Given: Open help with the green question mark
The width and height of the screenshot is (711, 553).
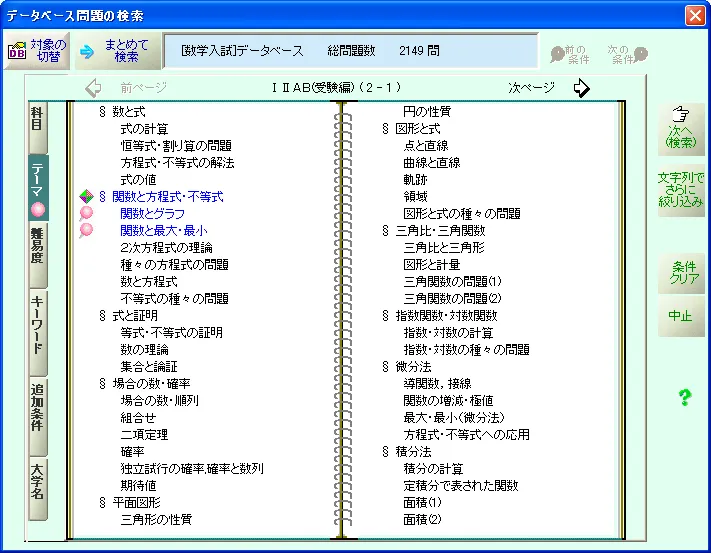Looking at the screenshot, I should click(x=684, y=397).
